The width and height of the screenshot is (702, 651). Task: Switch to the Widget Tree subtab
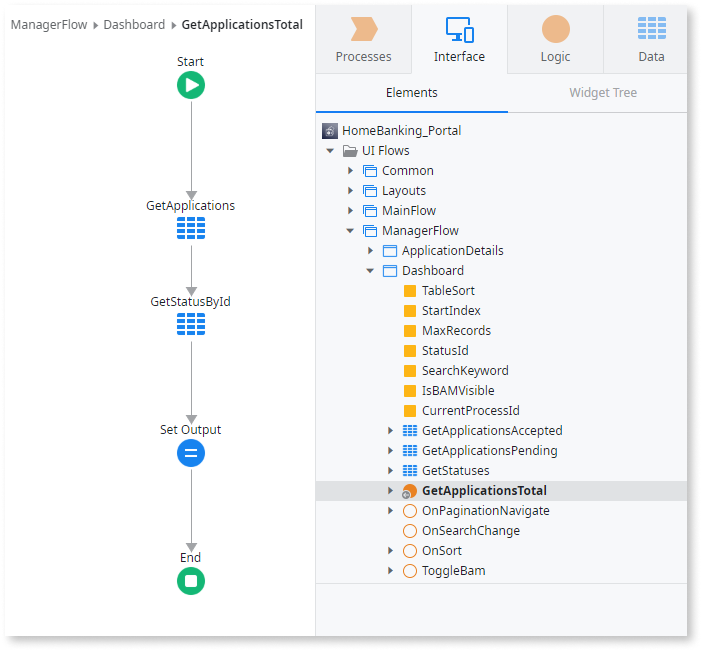tap(602, 93)
